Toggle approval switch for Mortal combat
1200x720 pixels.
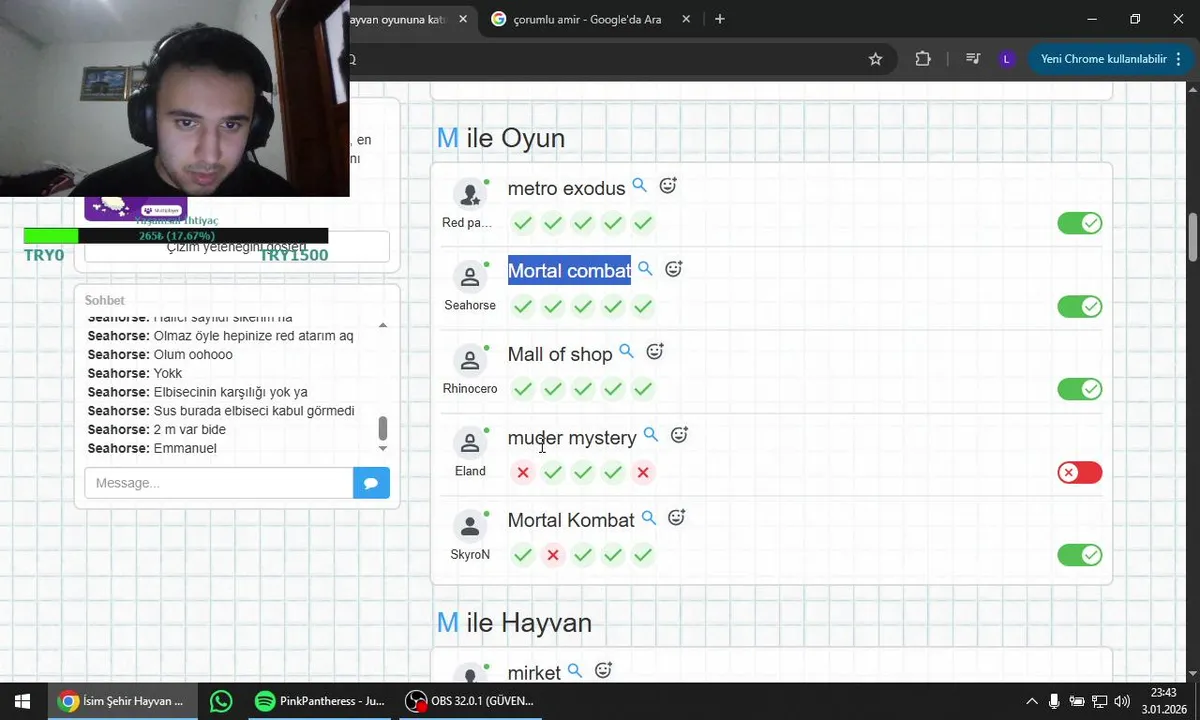(x=1079, y=306)
